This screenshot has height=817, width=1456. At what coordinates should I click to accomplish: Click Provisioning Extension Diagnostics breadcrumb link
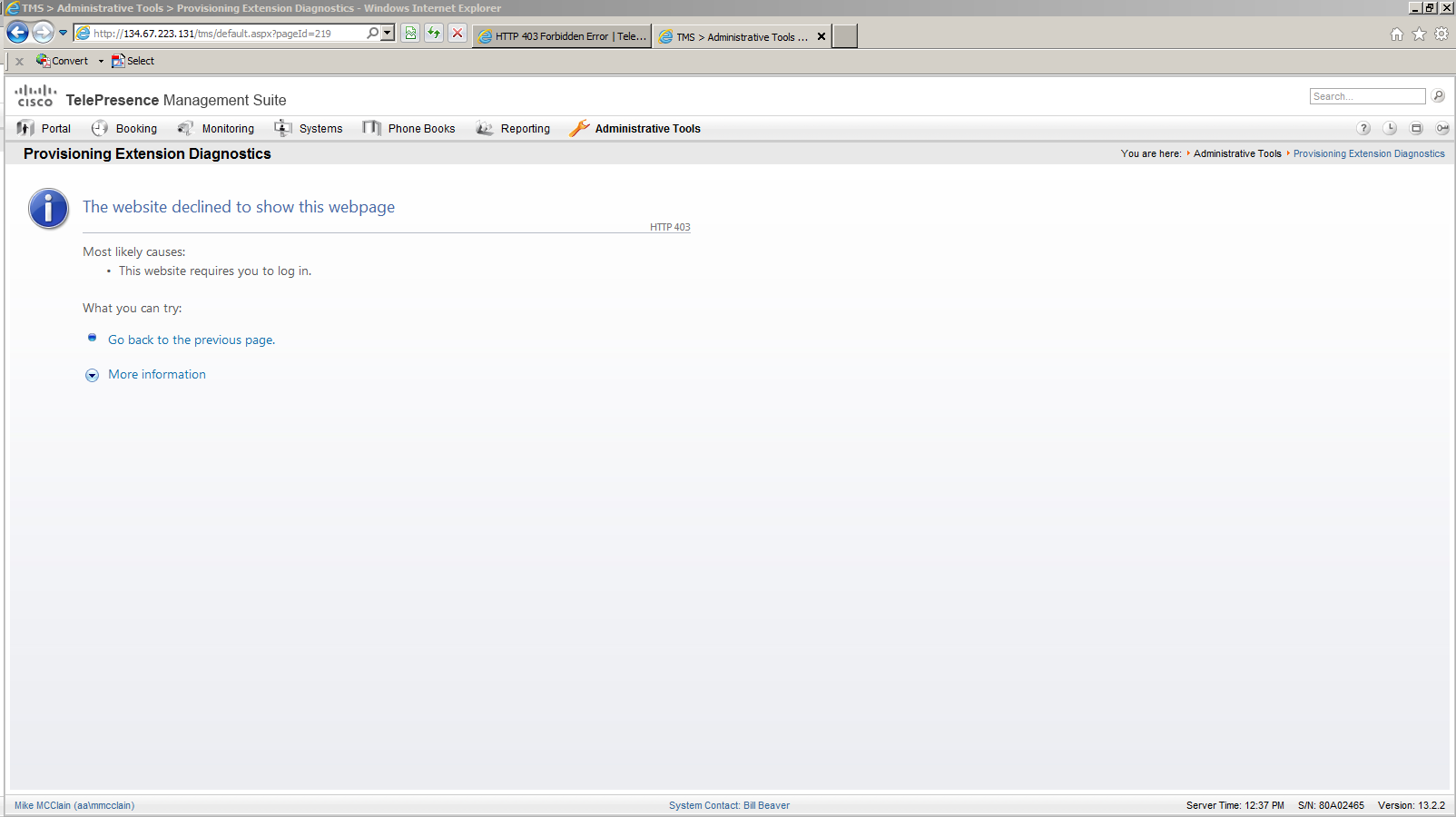[x=1369, y=153]
